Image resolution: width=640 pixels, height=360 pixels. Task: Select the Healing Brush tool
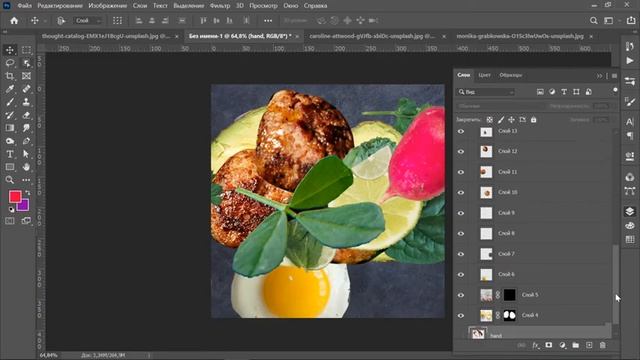click(26, 89)
